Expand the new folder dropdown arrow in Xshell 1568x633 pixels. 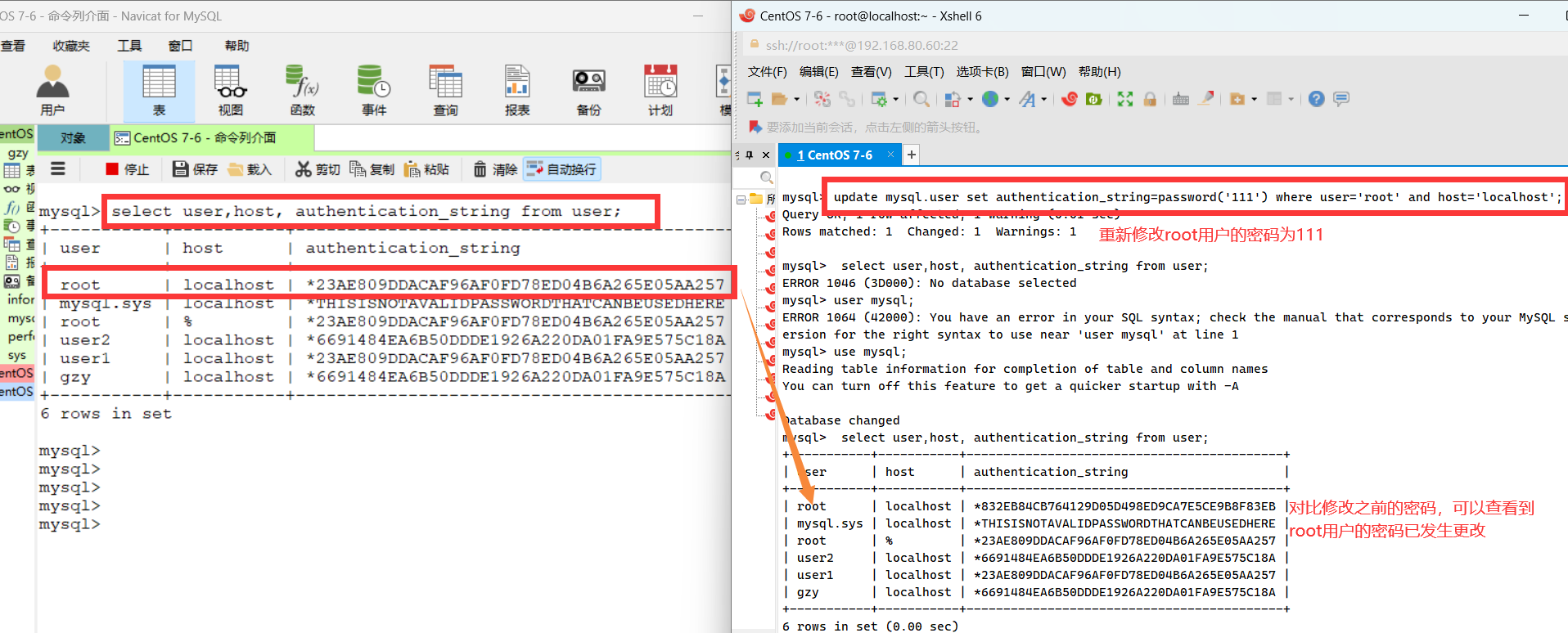click(x=1254, y=100)
